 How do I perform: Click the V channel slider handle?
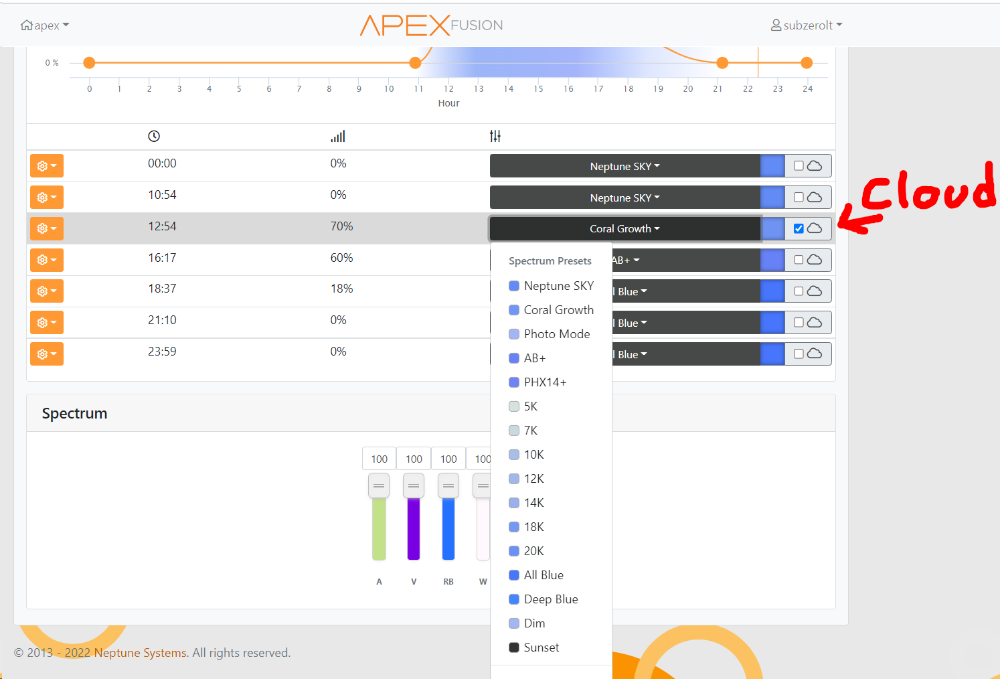pos(413,486)
